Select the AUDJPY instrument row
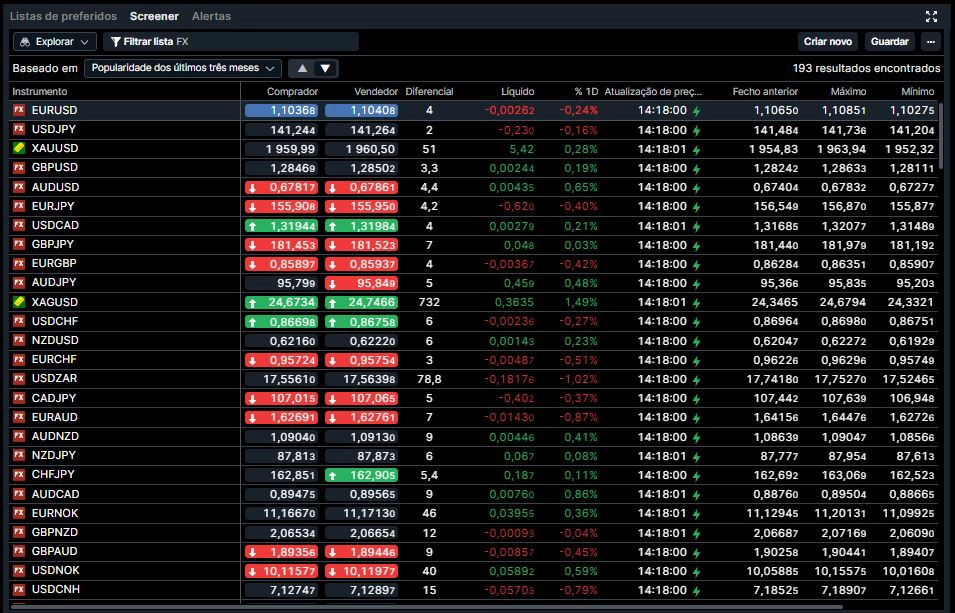The width and height of the screenshot is (955, 613). pos(475,283)
